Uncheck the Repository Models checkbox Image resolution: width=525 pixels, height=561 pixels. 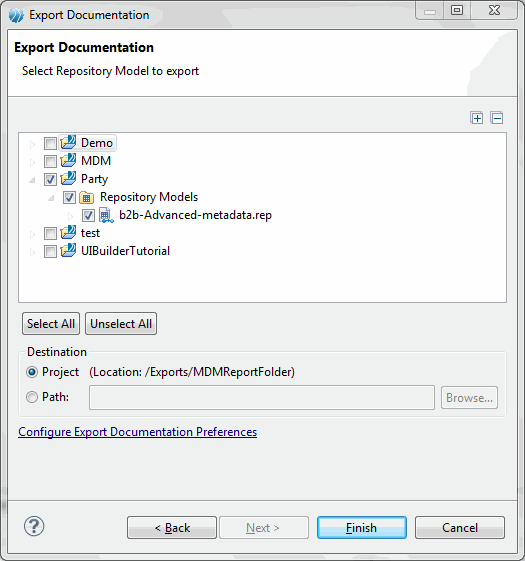coord(69,197)
